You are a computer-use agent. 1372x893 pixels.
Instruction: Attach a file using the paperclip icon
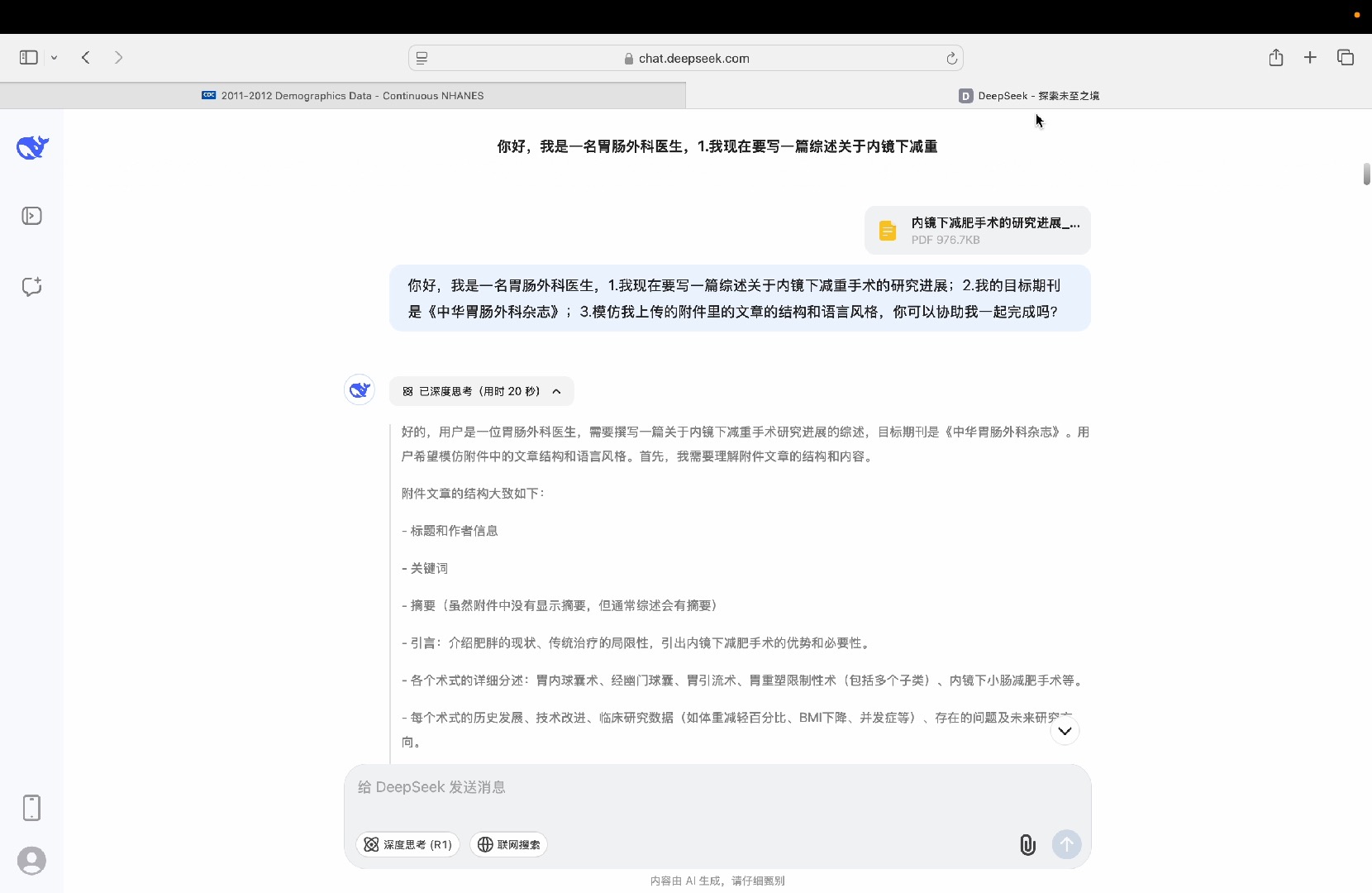pyautogui.click(x=1027, y=844)
